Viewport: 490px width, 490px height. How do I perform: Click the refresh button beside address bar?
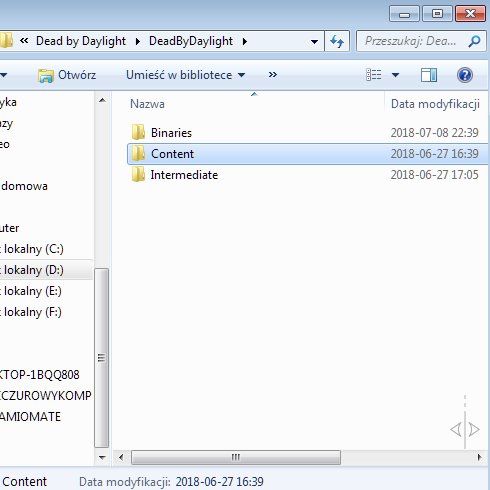pyautogui.click(x=337, y=41)
